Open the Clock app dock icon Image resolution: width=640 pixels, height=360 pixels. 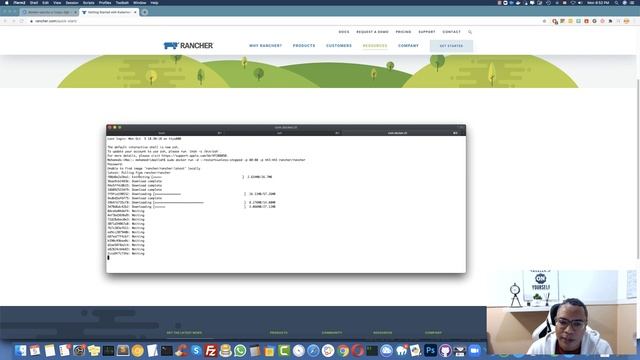[299, 350]
